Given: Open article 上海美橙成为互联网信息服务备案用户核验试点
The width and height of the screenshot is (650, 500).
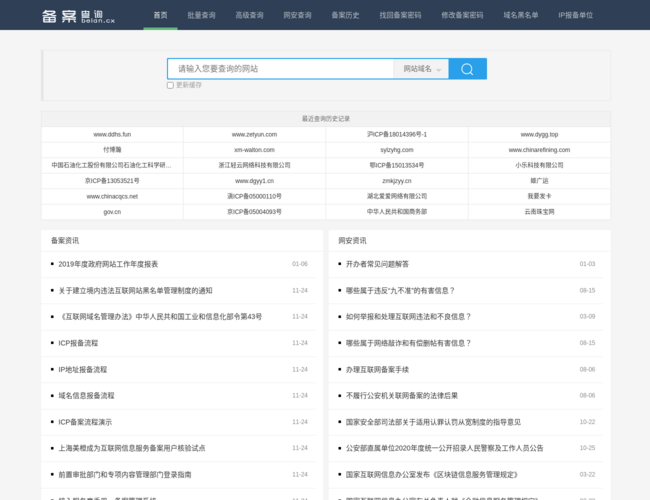Looking at the screenshot, I should tap(132, 448).
